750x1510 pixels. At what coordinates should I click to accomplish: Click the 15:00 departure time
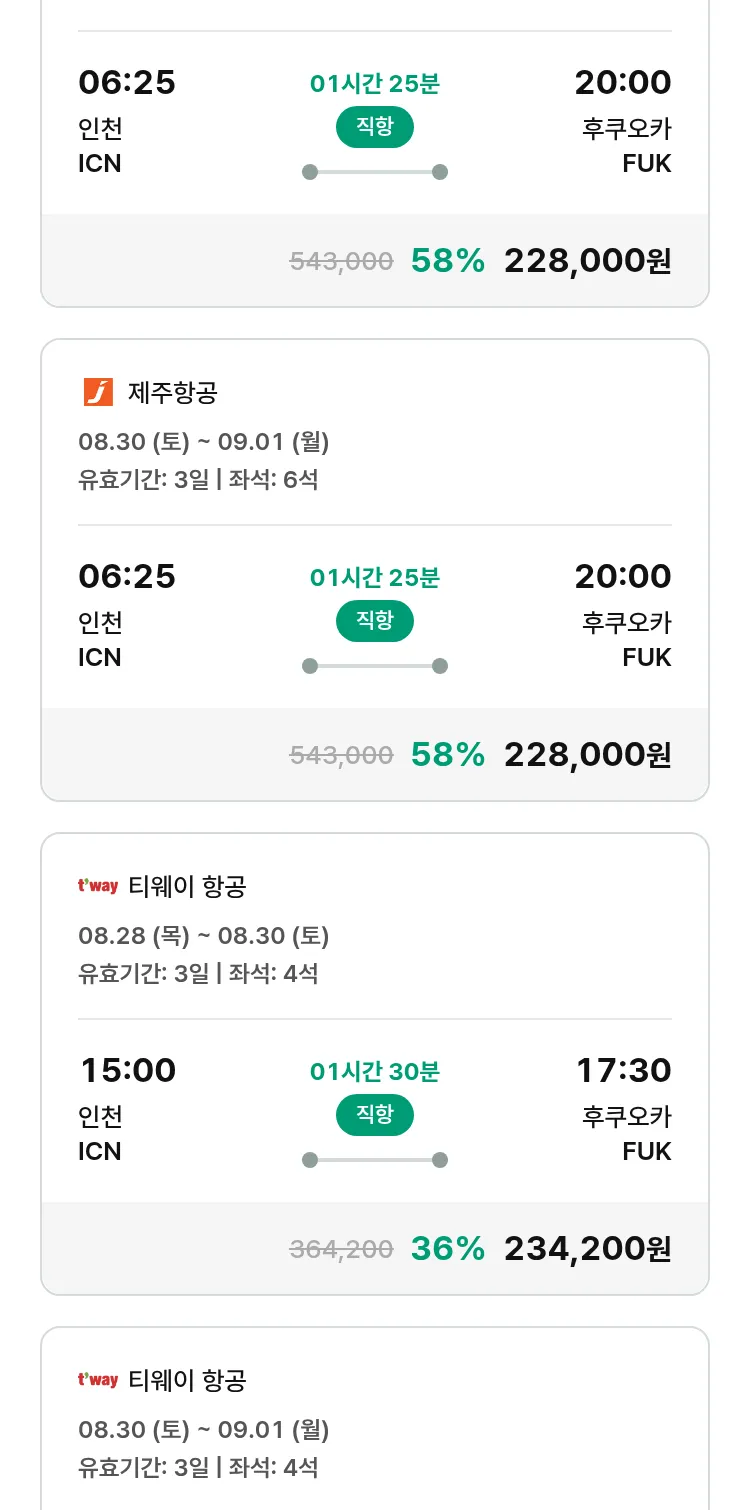(128, 1071)
